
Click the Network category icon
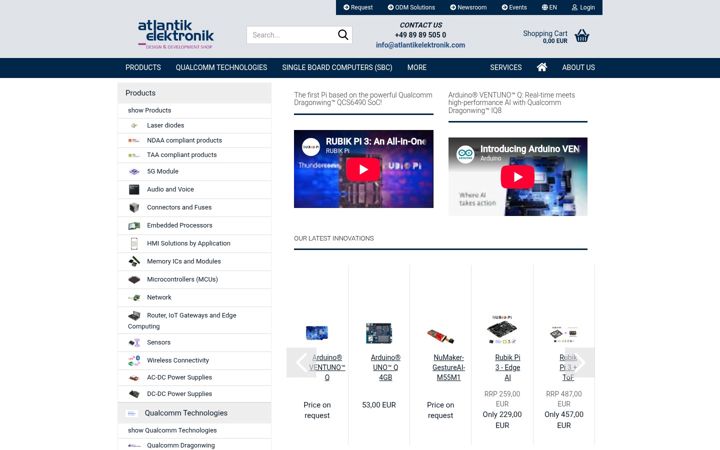pos(134,298)
